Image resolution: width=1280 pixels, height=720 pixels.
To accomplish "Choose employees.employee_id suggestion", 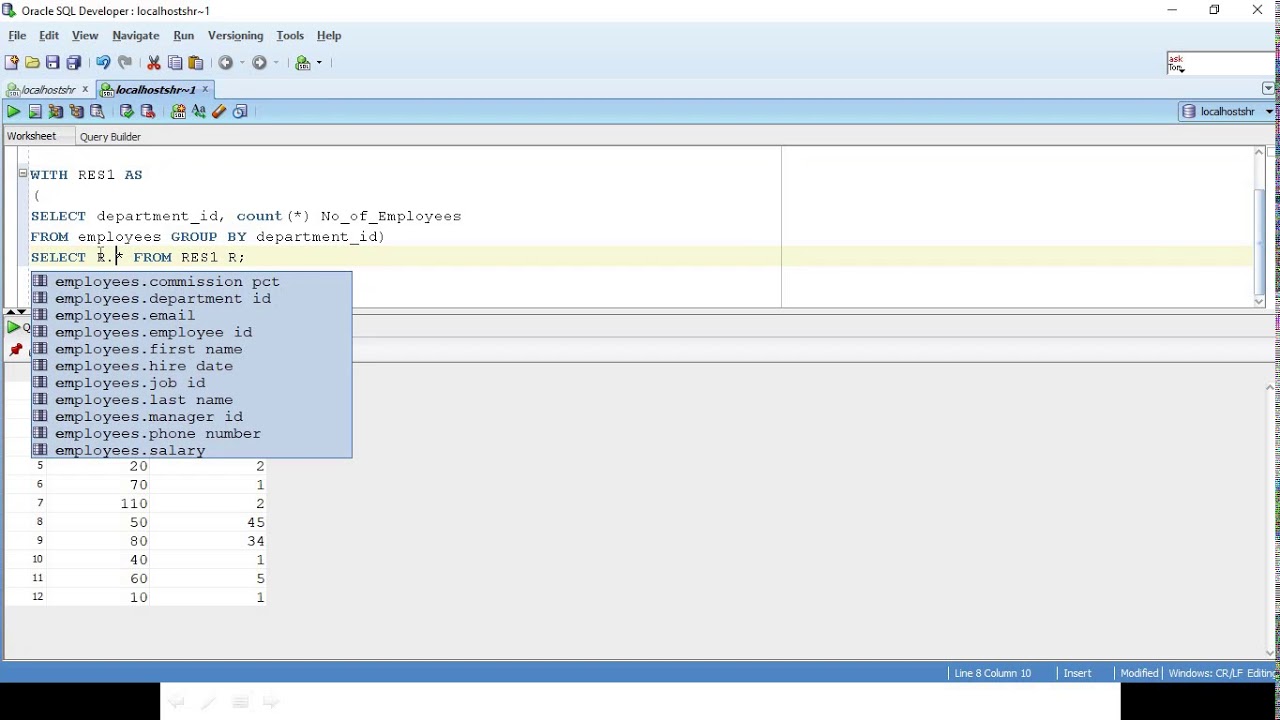I will pyautogui.click(x=191, y=332).
